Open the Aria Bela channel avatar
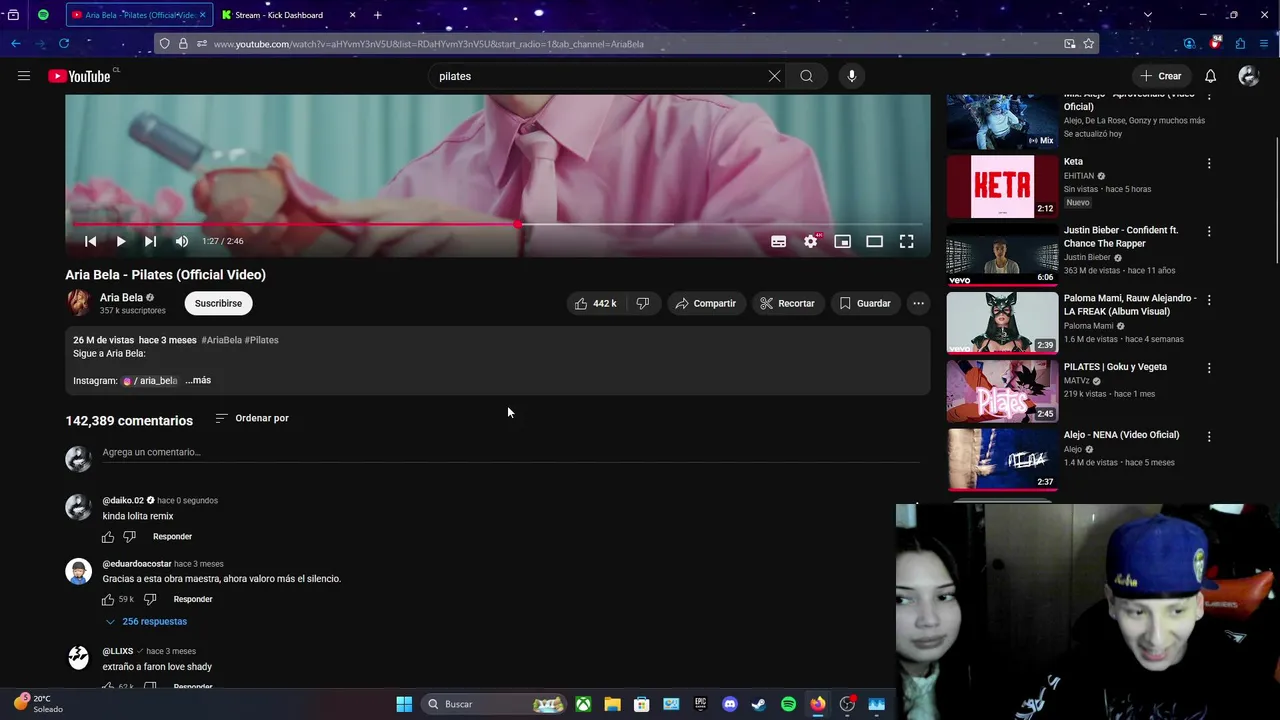This screenshot has width=1280, height=720. 78,303
